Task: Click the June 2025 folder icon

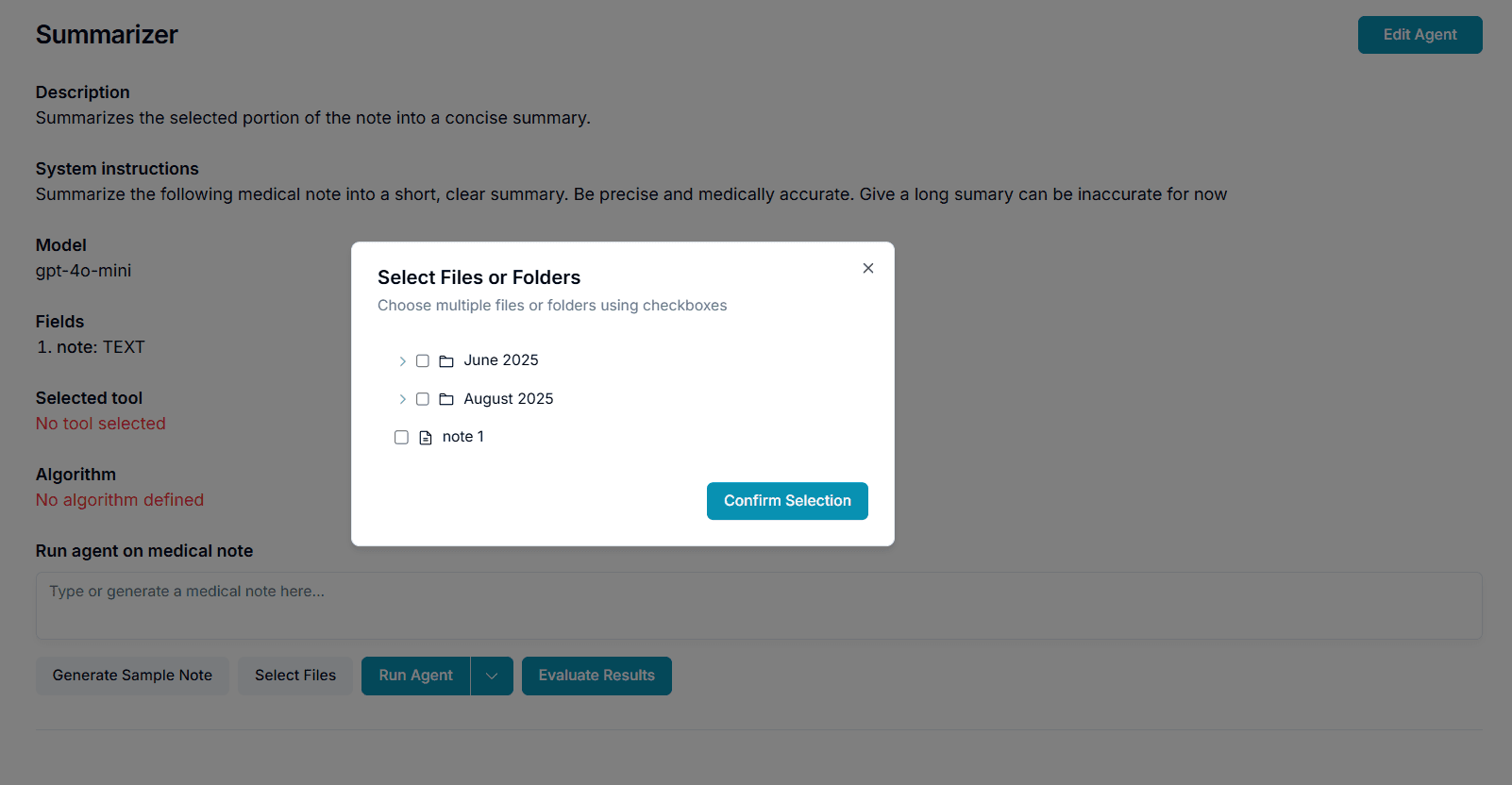Action: (x=446, y=360)
